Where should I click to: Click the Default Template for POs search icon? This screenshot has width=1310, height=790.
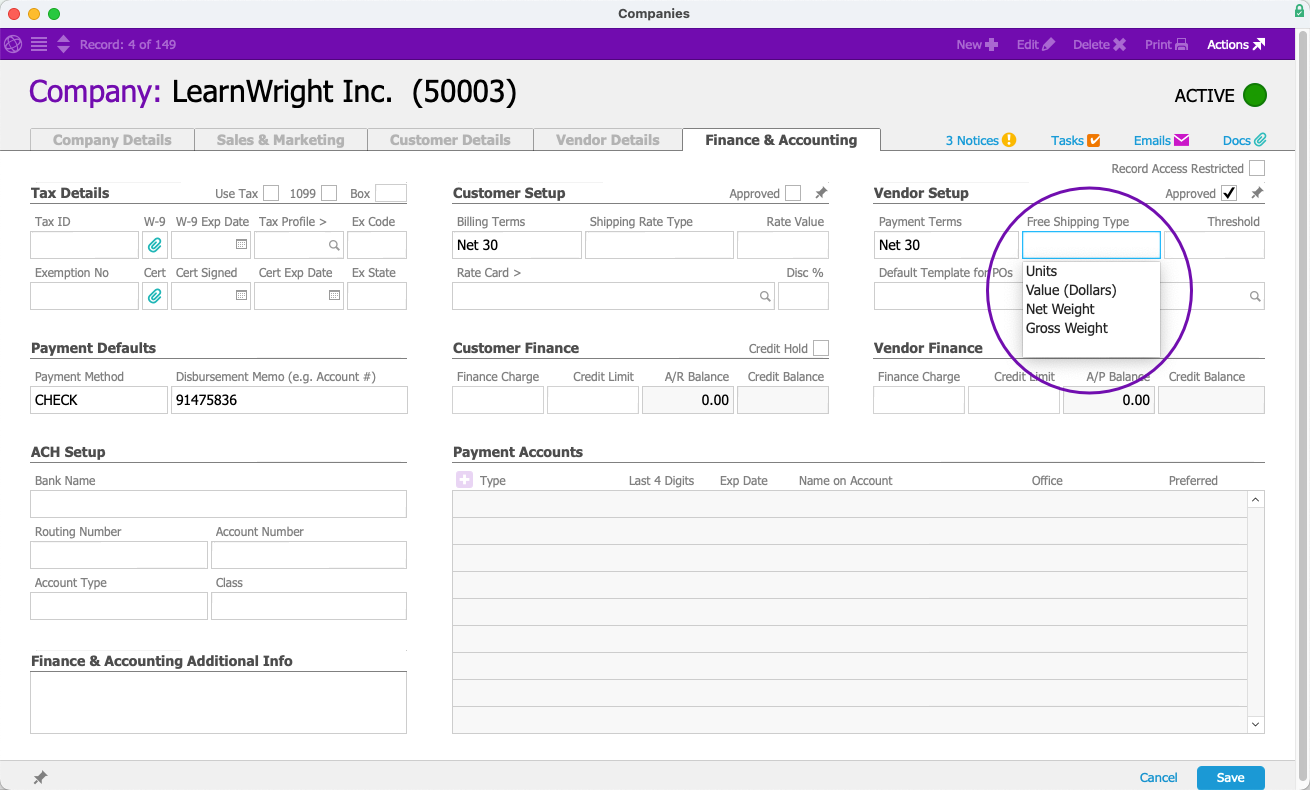click(x=1254, y=296)
